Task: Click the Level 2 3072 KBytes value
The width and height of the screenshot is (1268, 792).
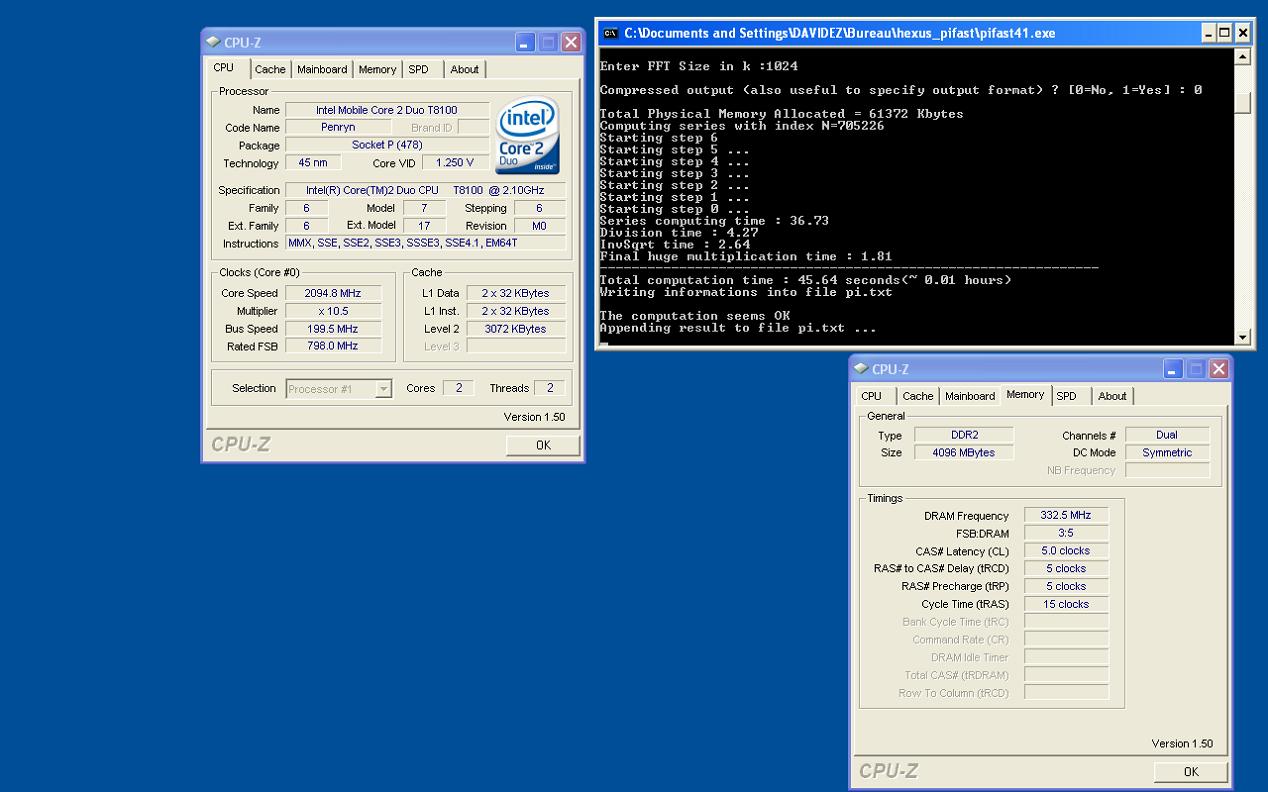Action: pos(515,328)
